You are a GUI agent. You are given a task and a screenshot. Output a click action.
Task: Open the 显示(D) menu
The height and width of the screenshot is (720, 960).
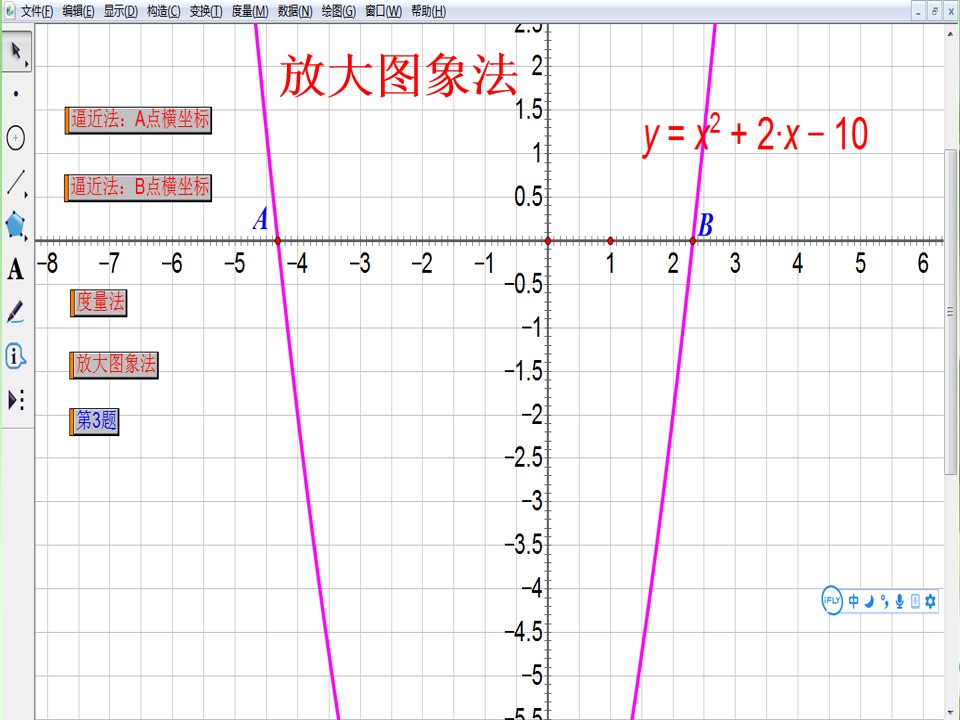tap(121, 11)
